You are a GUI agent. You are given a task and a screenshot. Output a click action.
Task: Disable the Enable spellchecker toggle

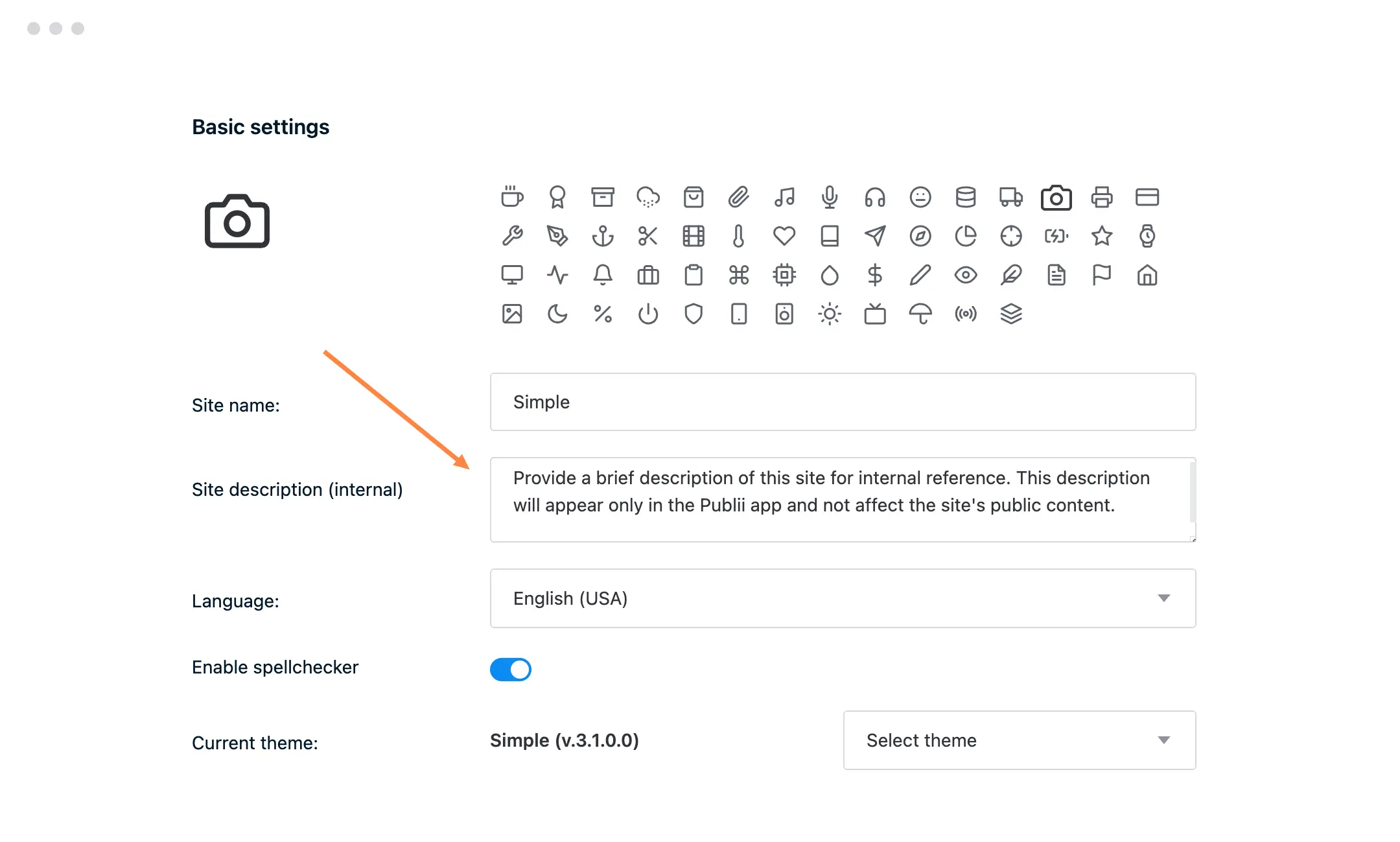(511, 670)
